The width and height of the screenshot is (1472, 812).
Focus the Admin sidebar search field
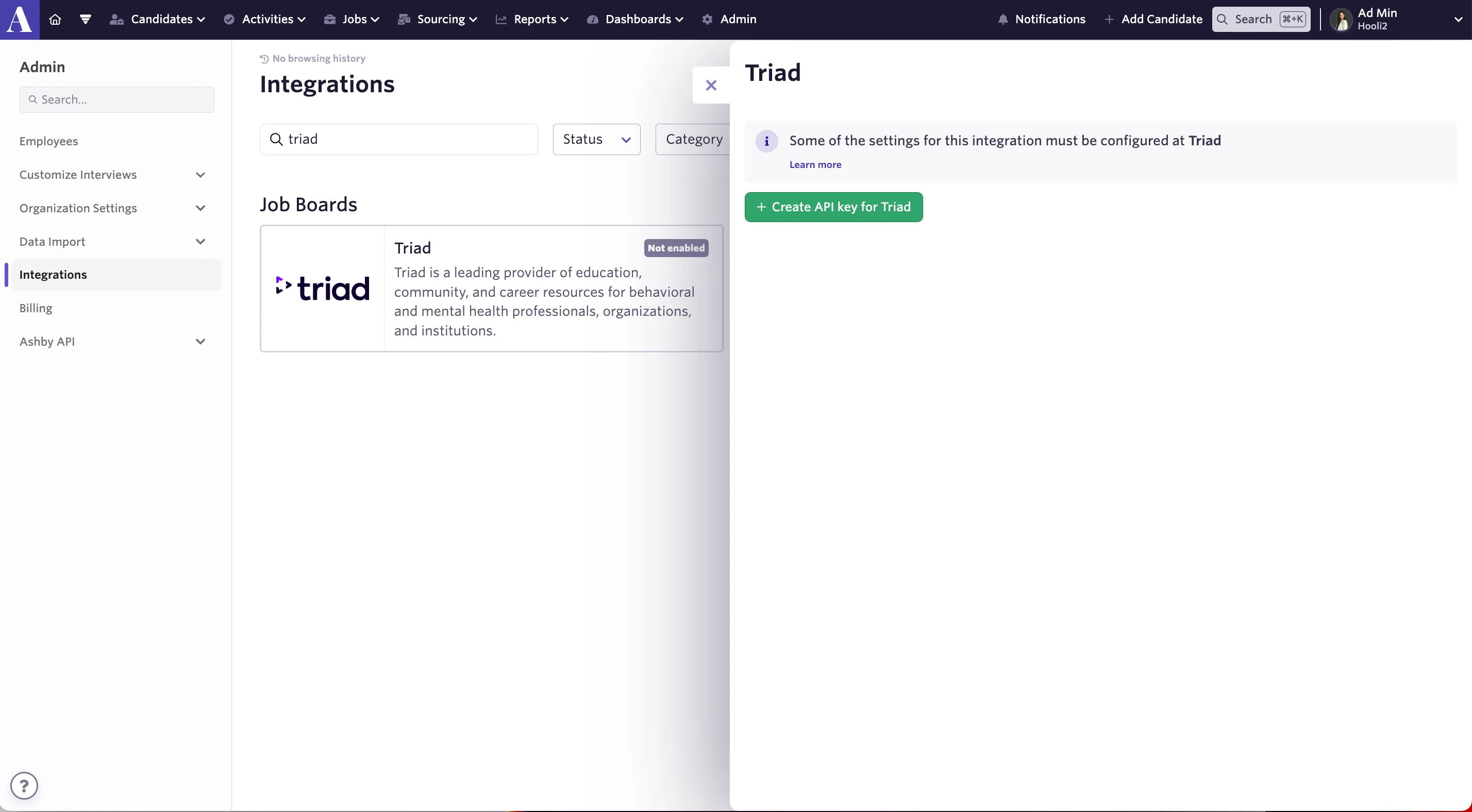(116, 99)
